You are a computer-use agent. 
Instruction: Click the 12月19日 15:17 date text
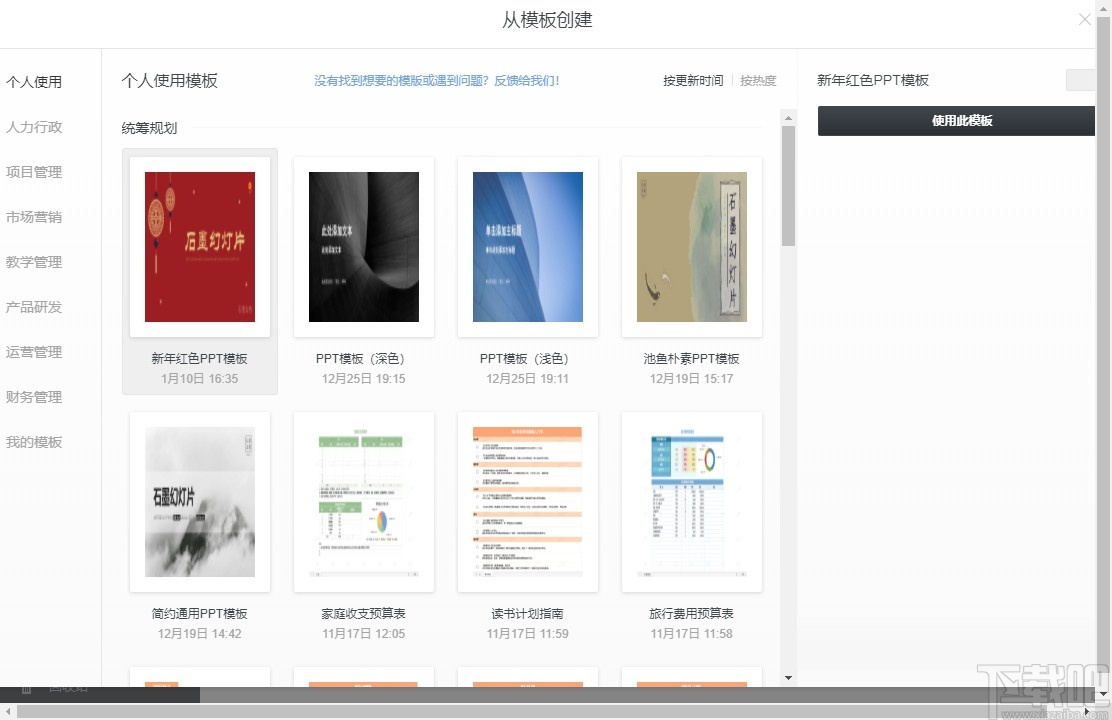click(691, 379)
